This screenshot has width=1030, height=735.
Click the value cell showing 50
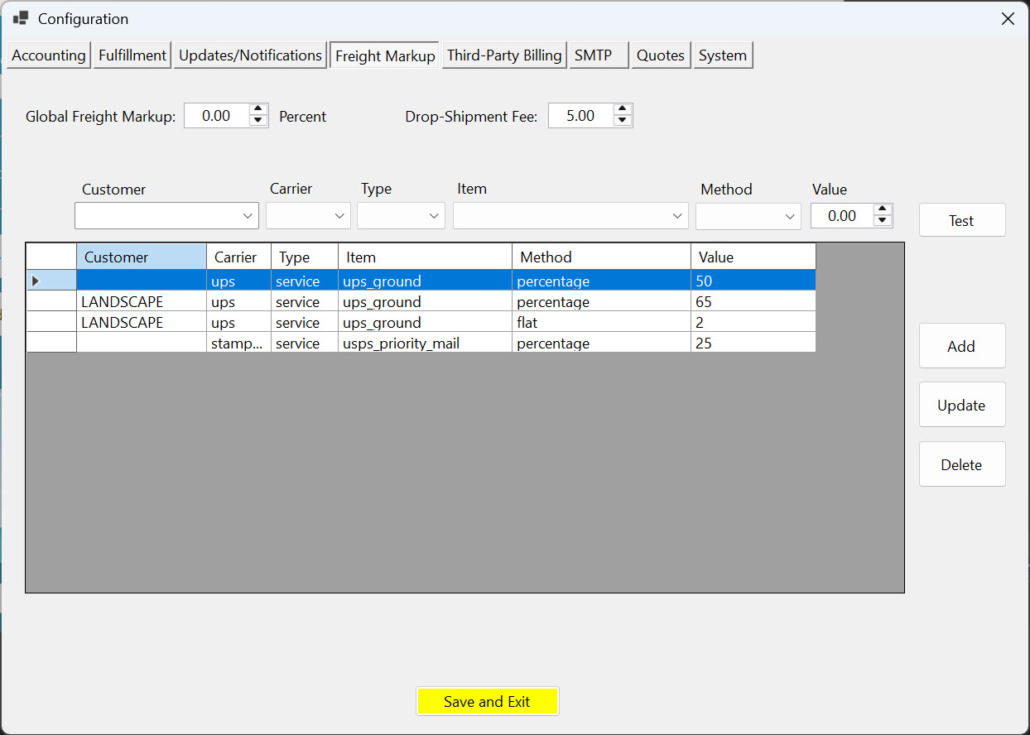(753, 280)
